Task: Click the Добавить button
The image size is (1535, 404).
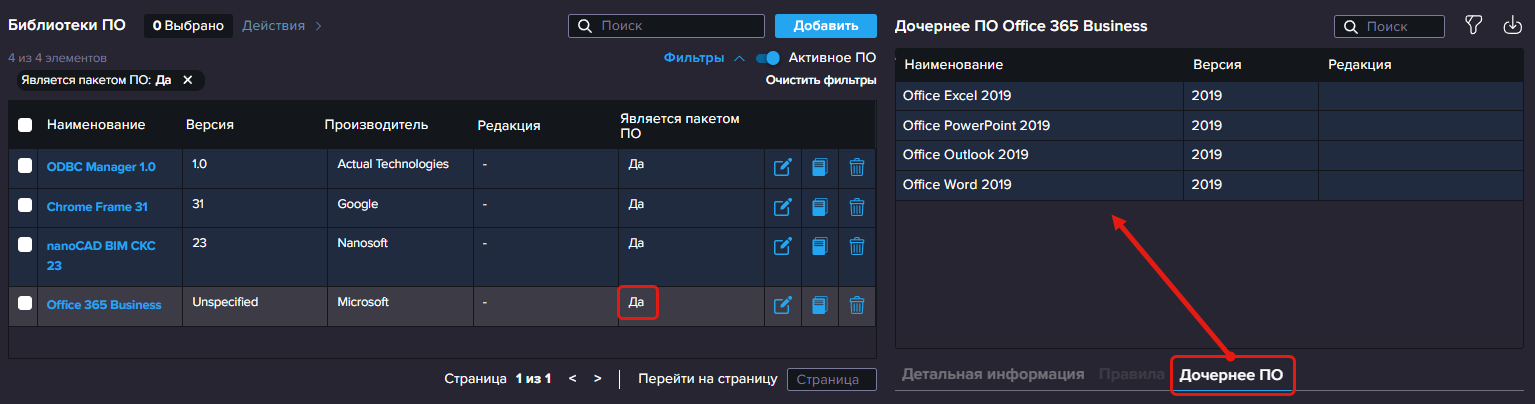Action: [x=825, y=26]
